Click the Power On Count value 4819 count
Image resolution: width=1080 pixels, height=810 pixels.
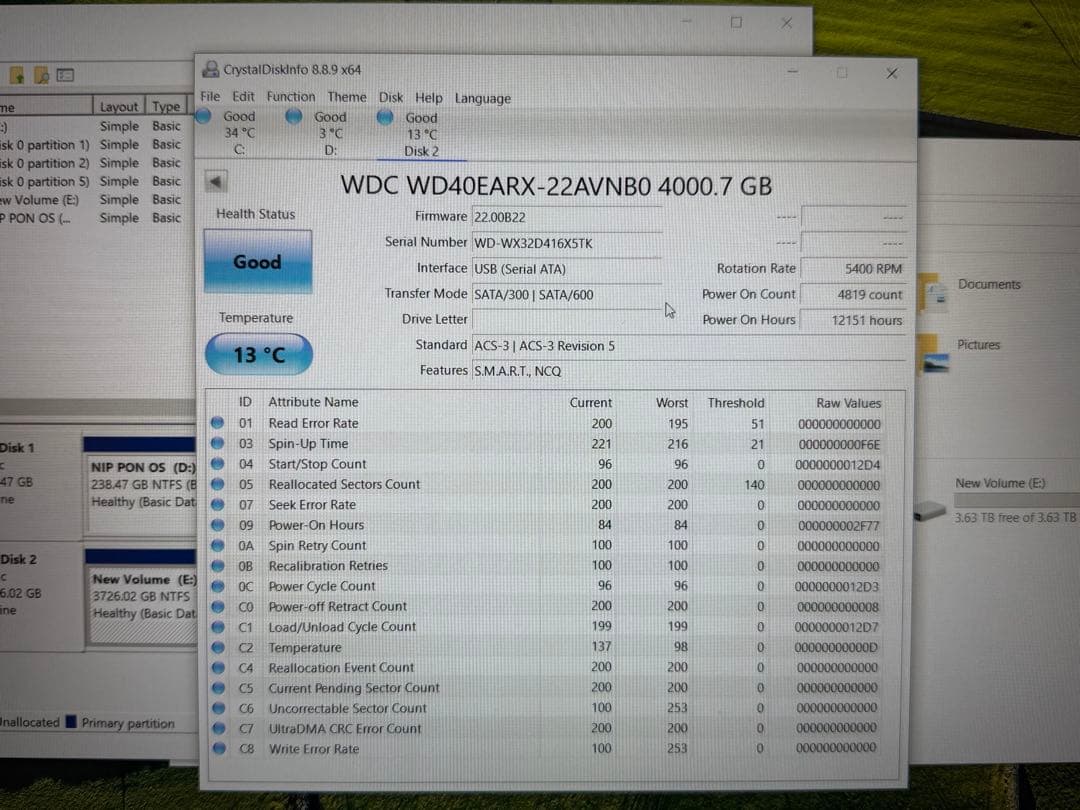[853, 295]
